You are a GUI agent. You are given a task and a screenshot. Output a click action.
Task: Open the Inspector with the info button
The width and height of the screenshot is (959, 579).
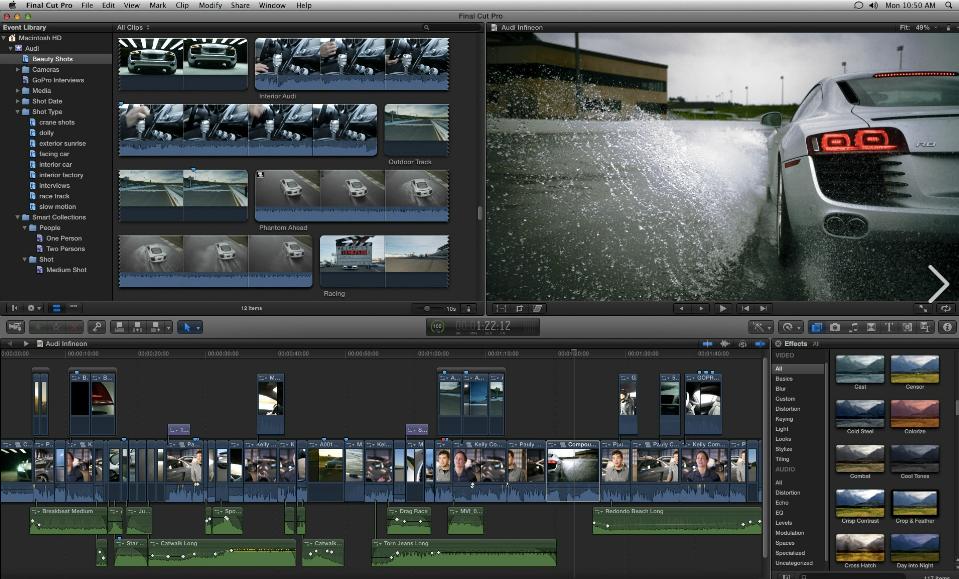click(x=946, y=327)
